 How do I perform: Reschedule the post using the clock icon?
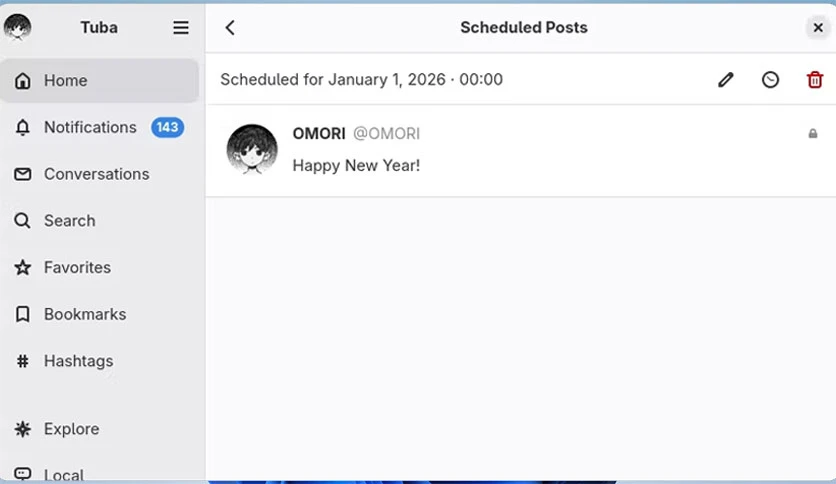pos(770,80)
